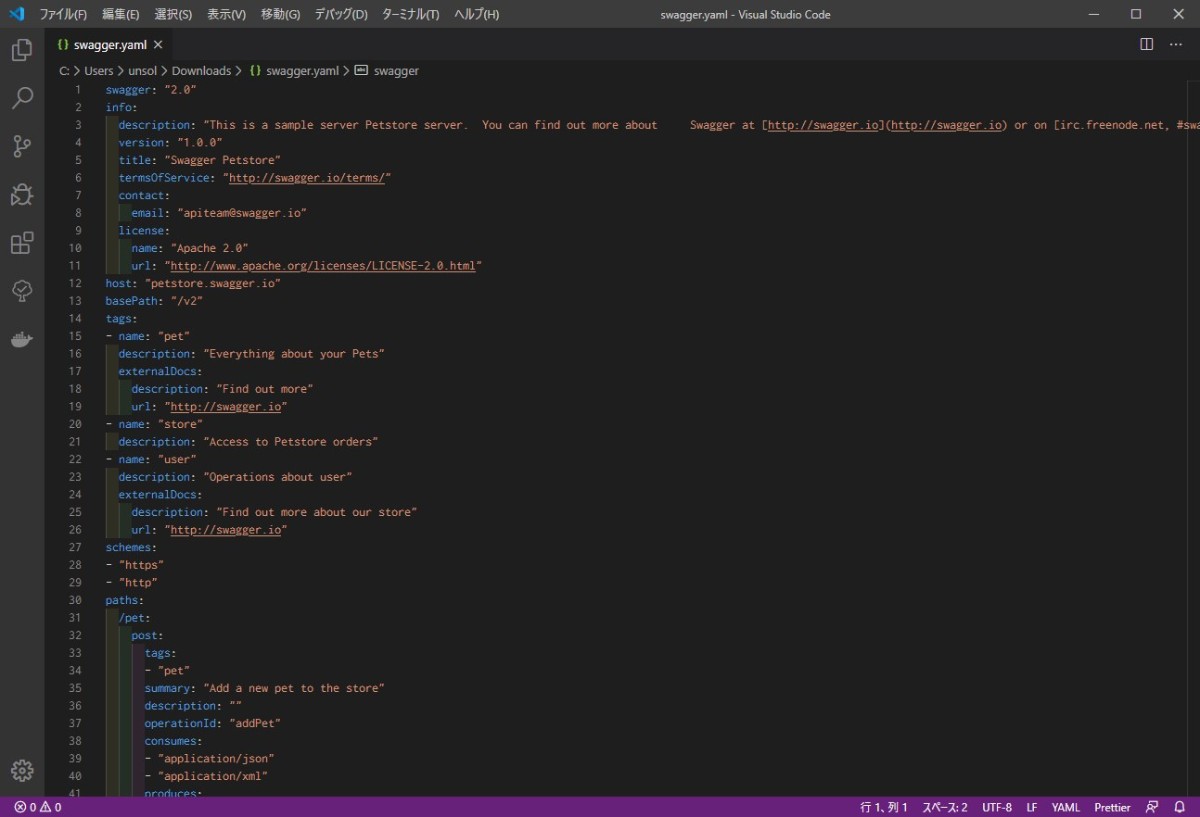
Task: Expand the C: breadcrumb
Action: pos(64,71)
